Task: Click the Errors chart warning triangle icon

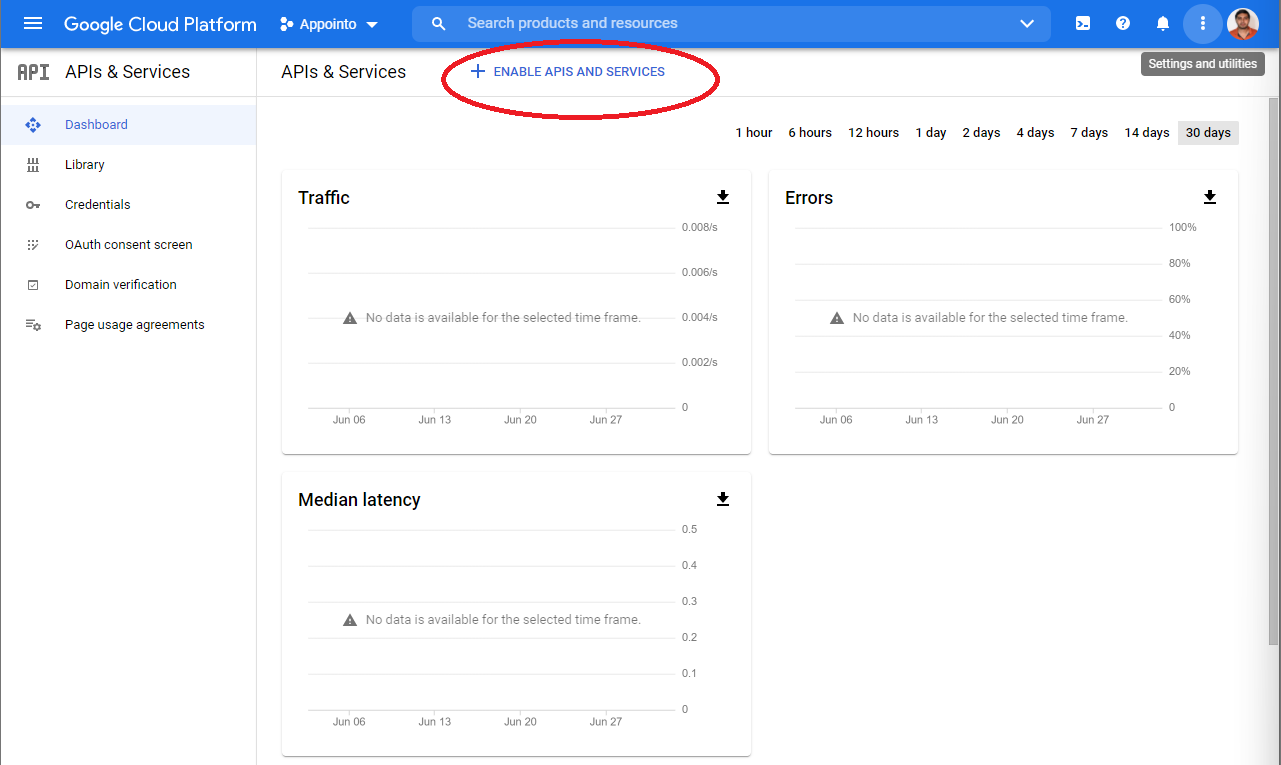Action: (x=837, y=318)
